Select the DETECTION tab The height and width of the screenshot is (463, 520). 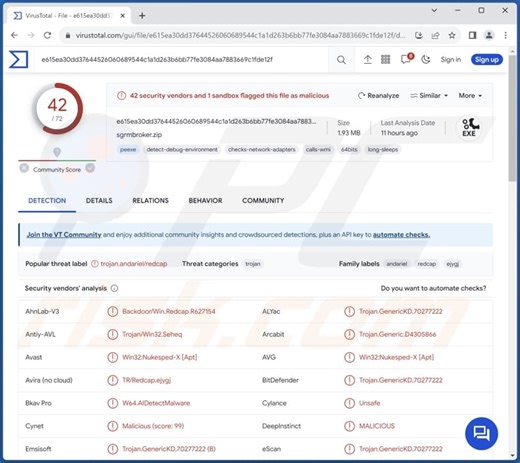point(47,201)
